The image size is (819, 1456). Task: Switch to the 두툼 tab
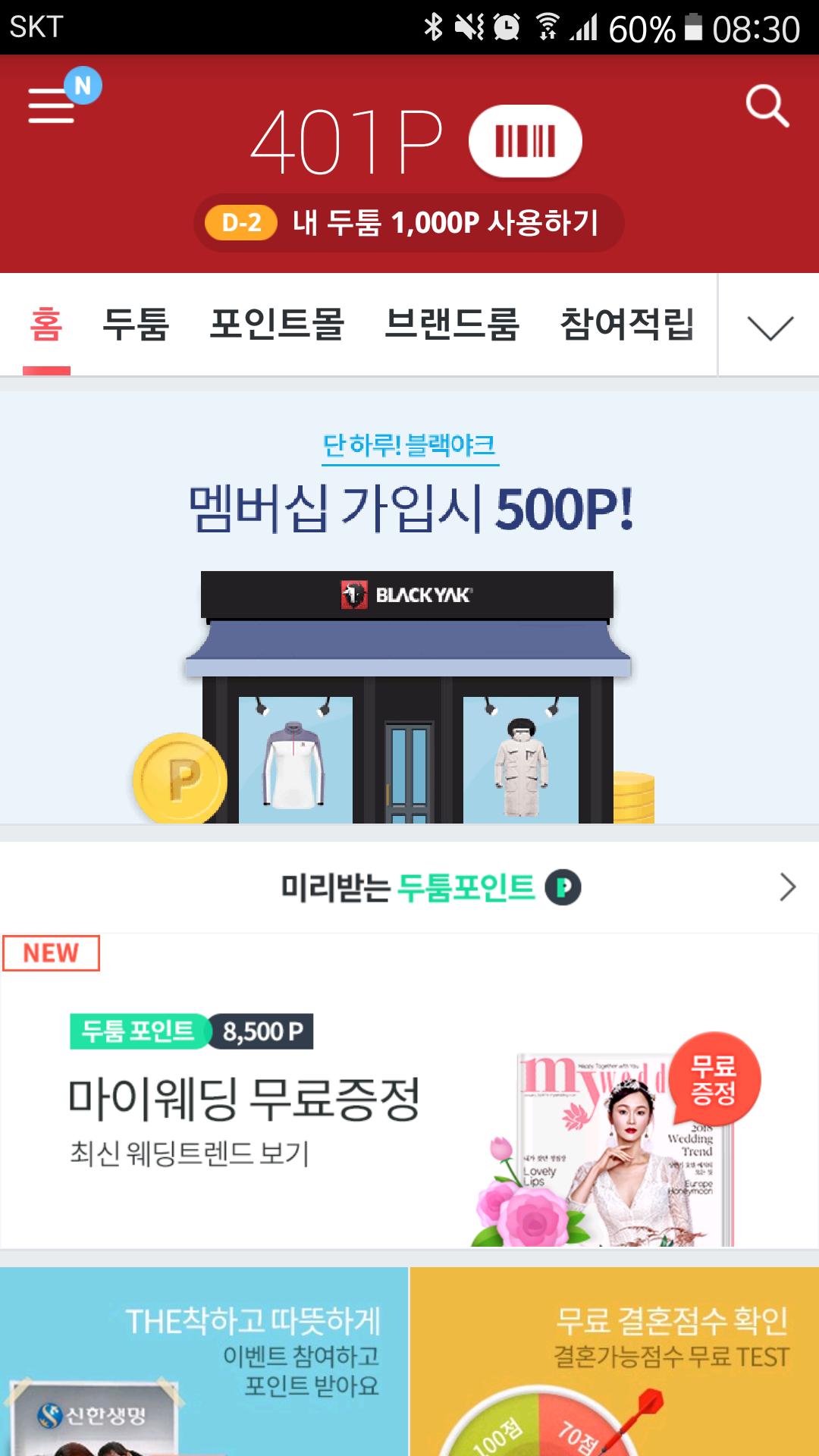(136, 325)
